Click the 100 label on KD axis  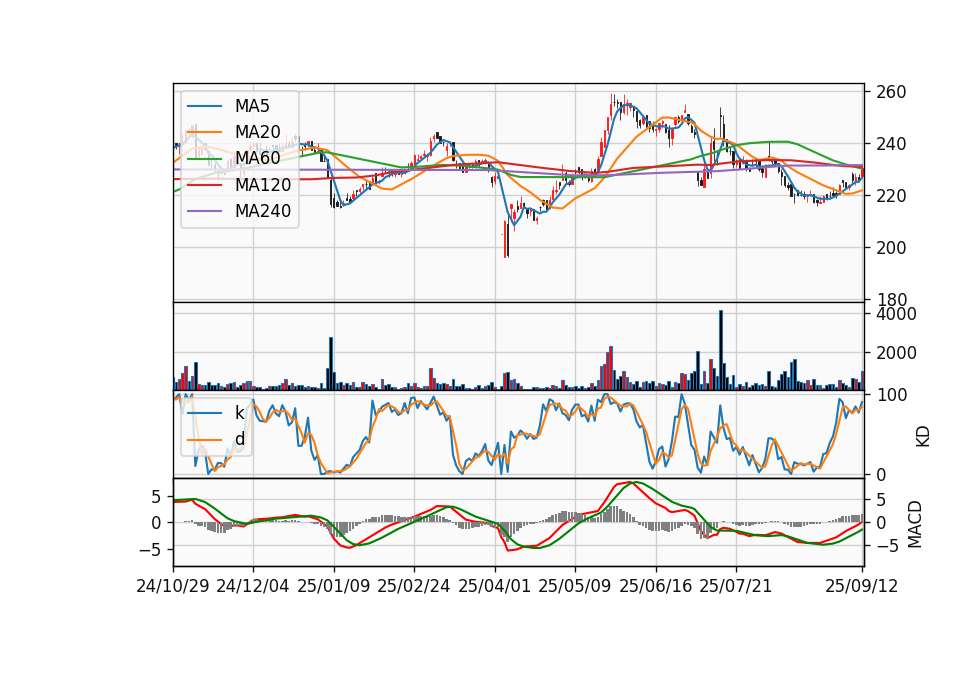pos(891,395)
